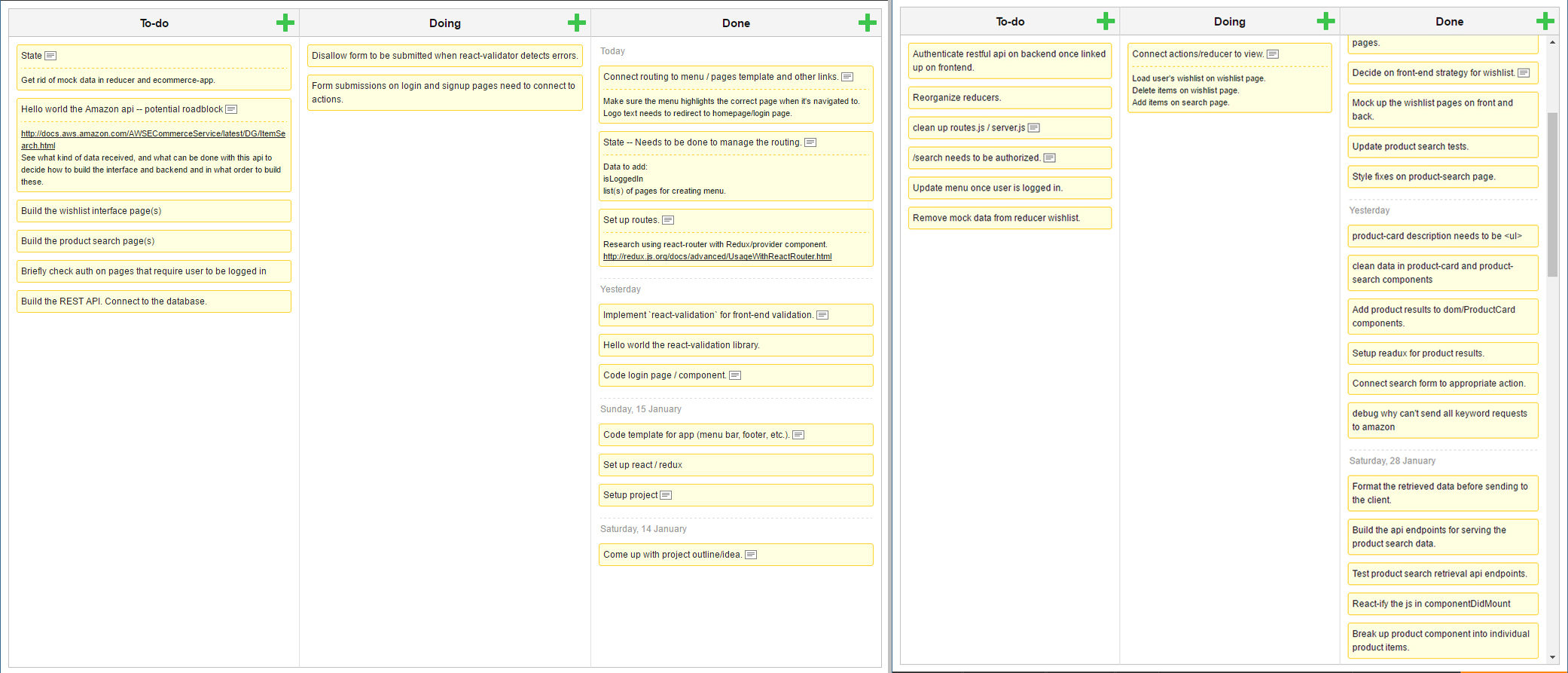Click scroll-down arrow of right Done column
Viewport: 1568px width, 673px height.
(1552, 657)
